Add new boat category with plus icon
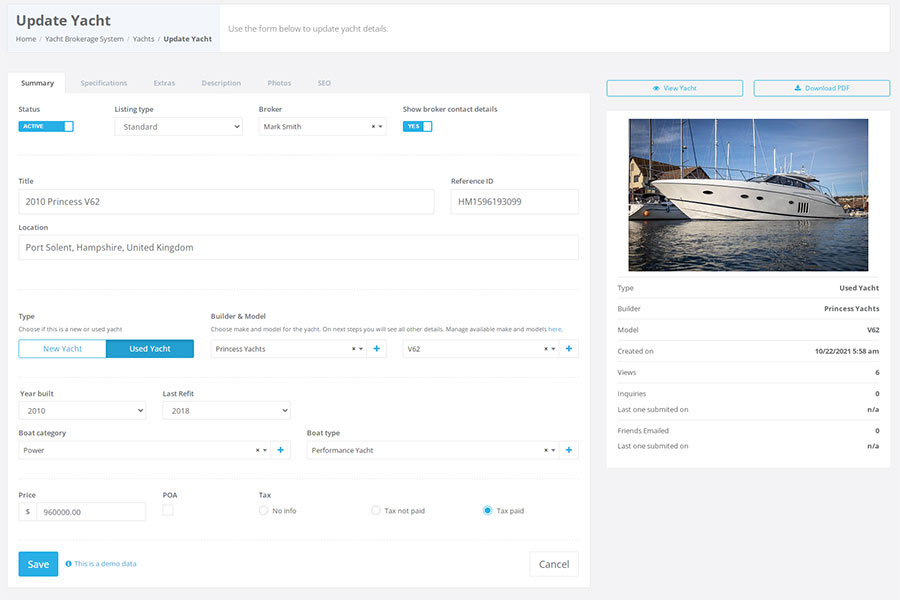 tap(280, 450)
